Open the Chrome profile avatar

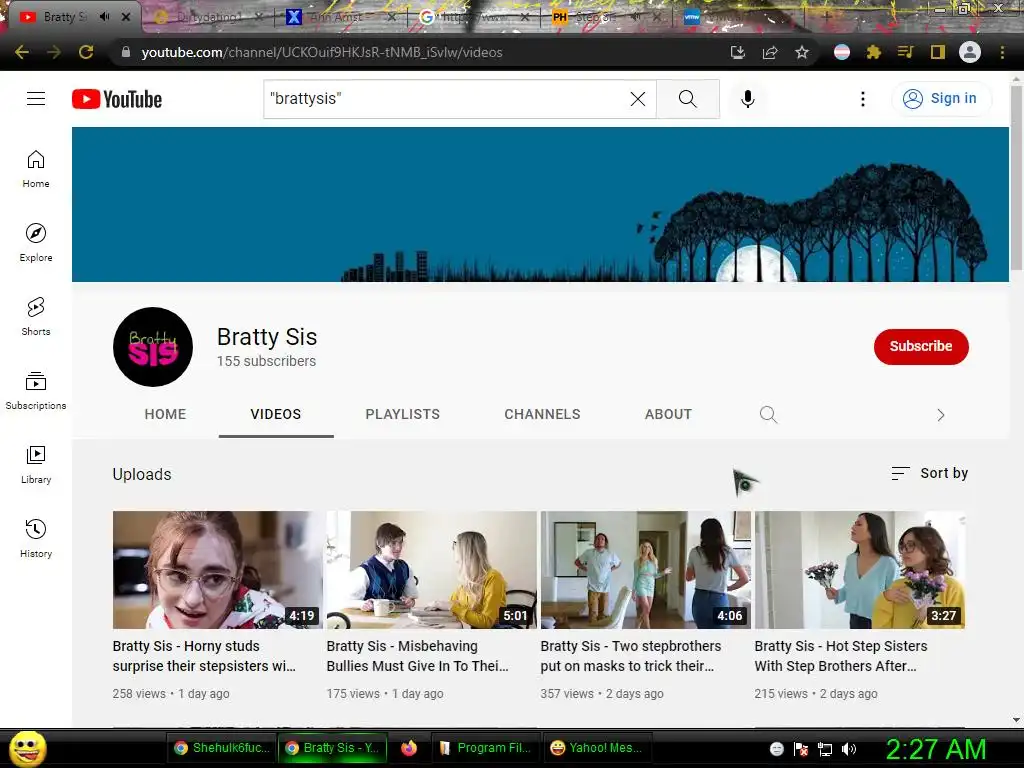tap(970, 52)
